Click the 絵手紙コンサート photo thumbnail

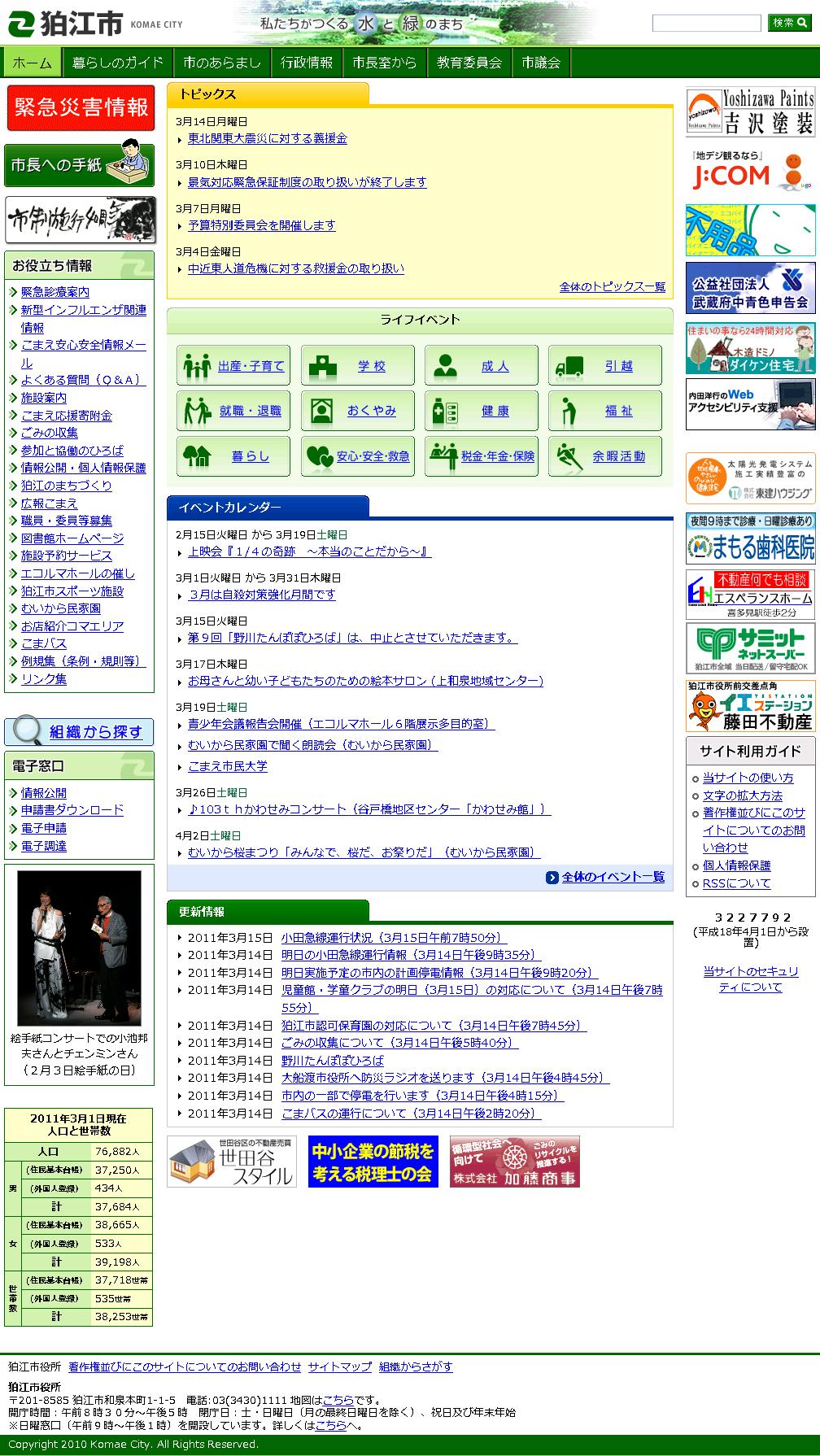click(x=79, y=948)
